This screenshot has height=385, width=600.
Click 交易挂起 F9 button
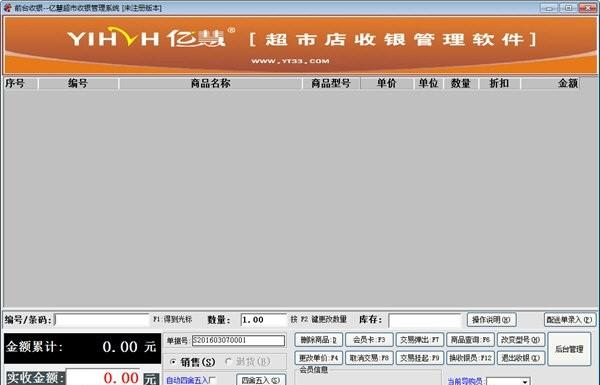click(419, 358)
